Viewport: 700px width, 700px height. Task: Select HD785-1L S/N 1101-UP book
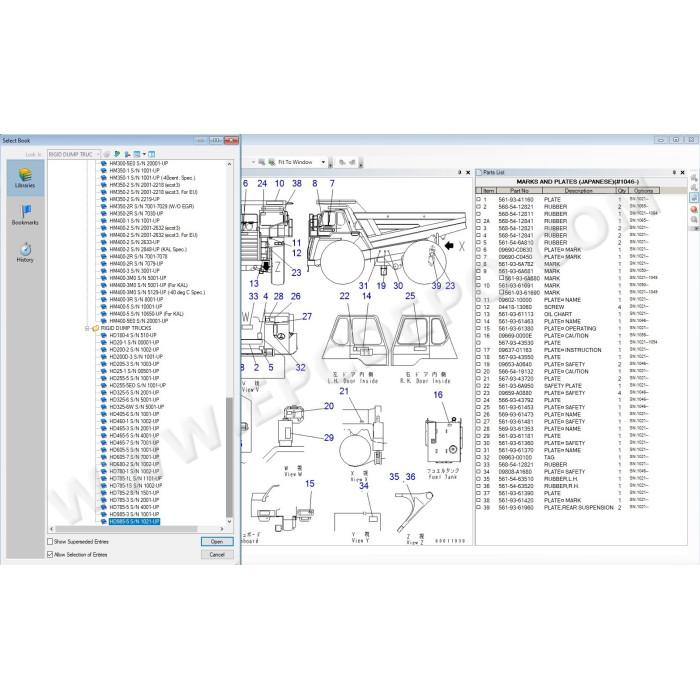click(x=136, y=478)
